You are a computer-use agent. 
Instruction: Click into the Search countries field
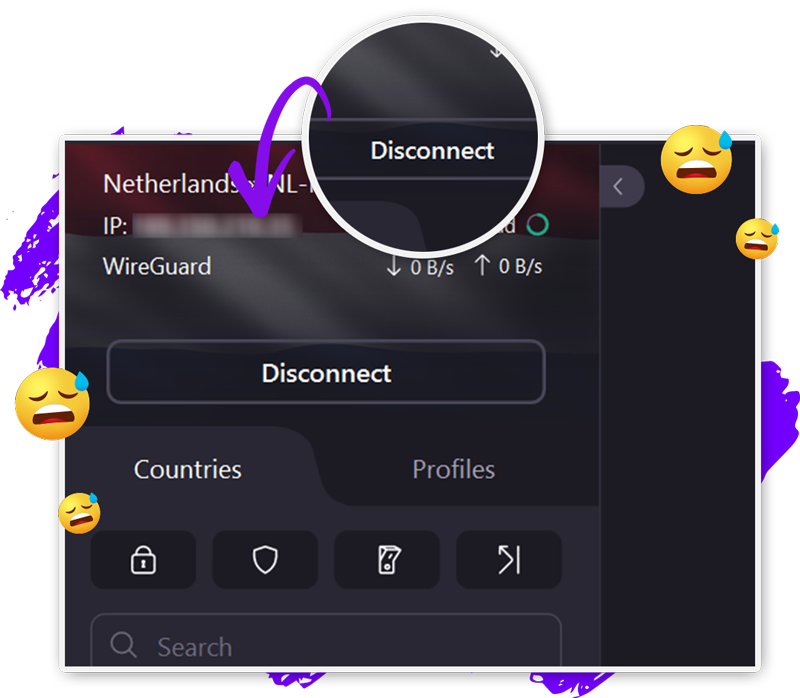click(x=326, y=643)
